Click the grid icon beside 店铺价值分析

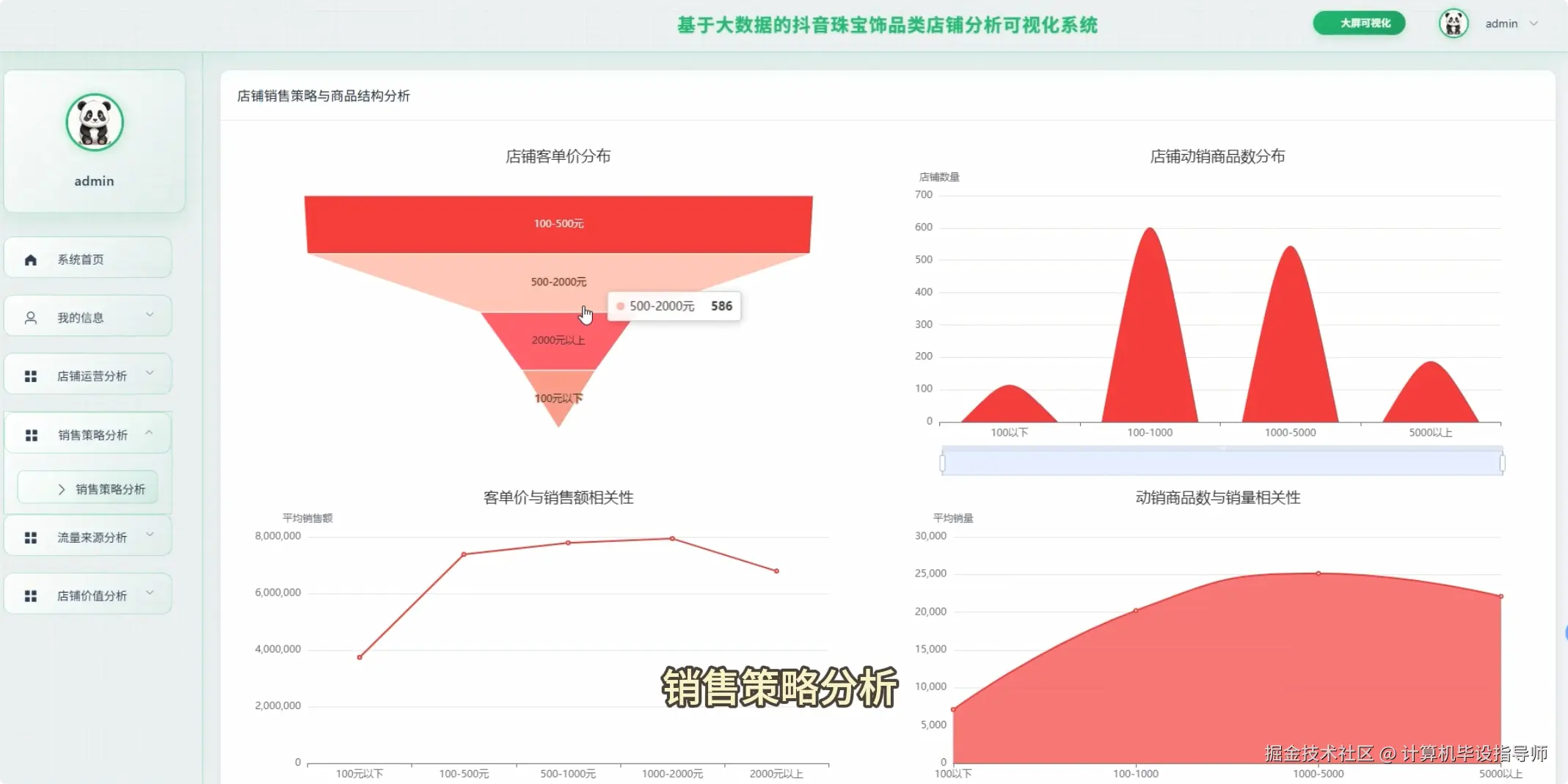pyautogui.click(x=31, y=596)
